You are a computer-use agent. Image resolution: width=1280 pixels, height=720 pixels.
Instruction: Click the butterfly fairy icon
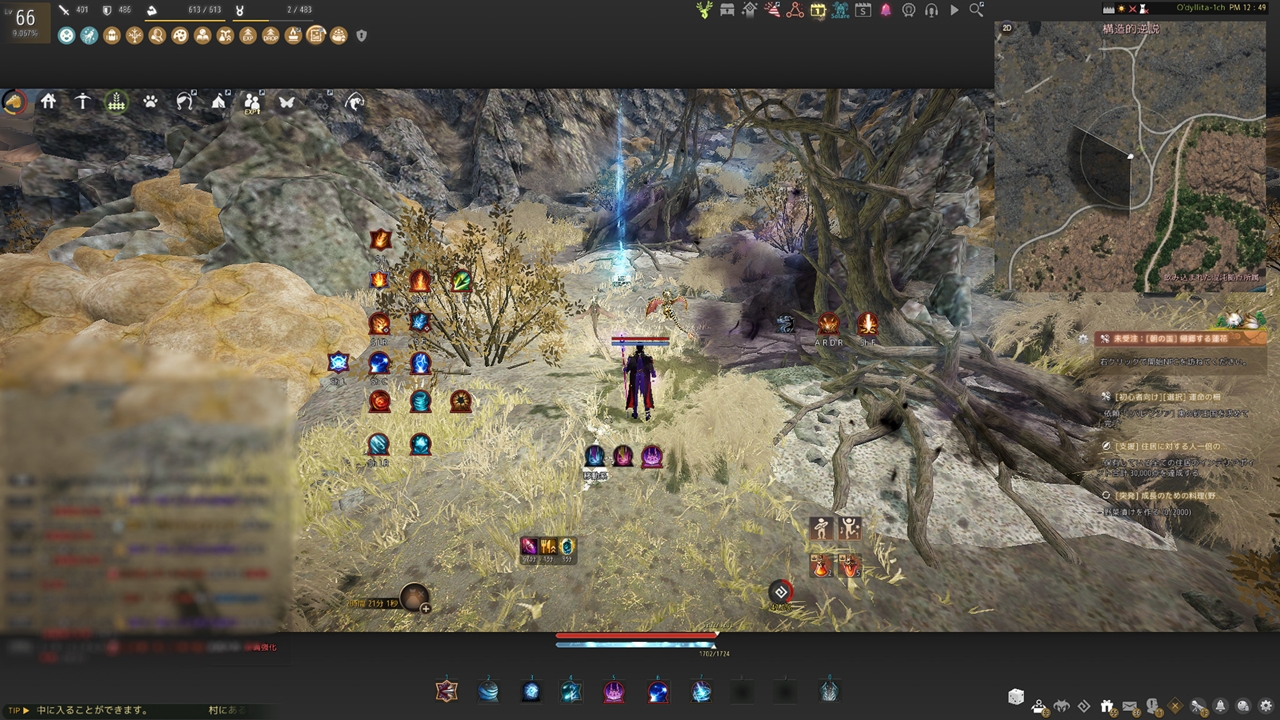(287, 101)
